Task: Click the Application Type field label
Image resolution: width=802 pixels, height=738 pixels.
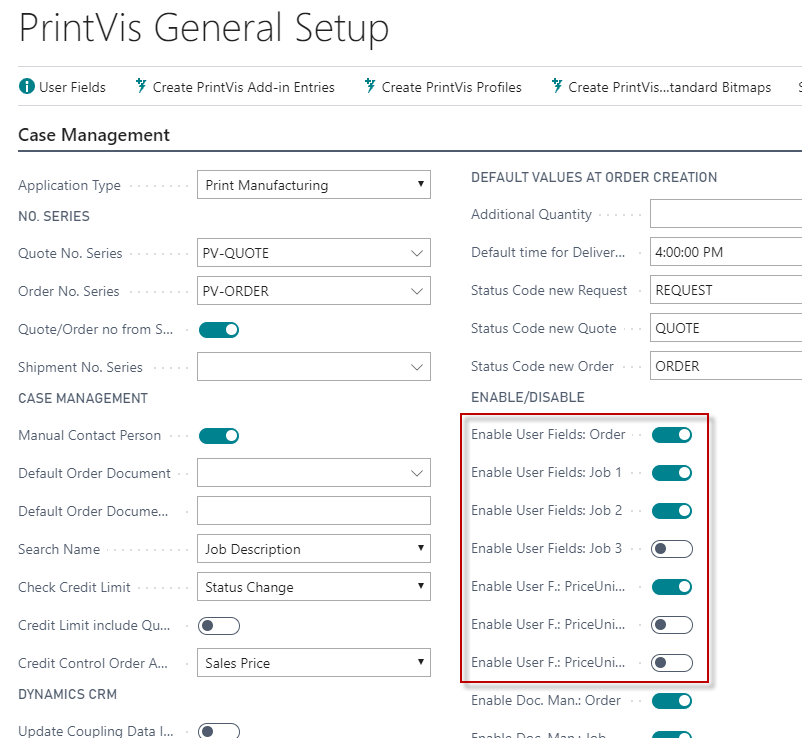Action: coord(70,185)
